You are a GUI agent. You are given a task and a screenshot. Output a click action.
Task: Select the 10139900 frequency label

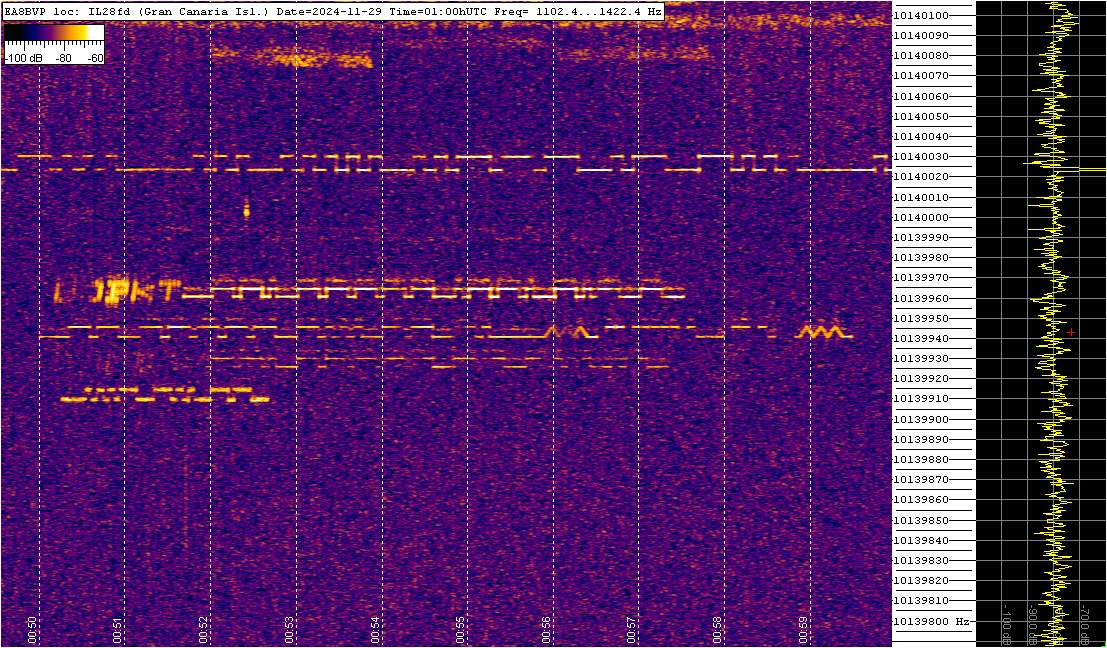[x=919, y=419]
